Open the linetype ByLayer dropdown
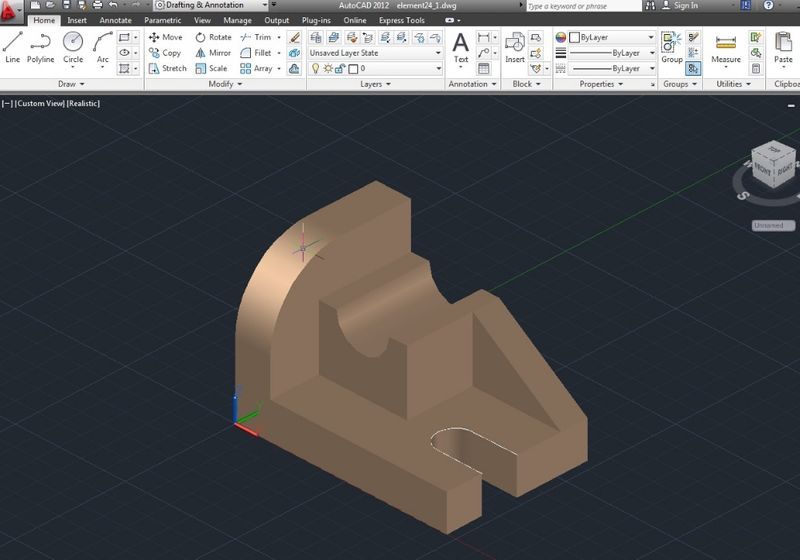Image resolution: width=800 pixels, height=560 pixels. 611,68
